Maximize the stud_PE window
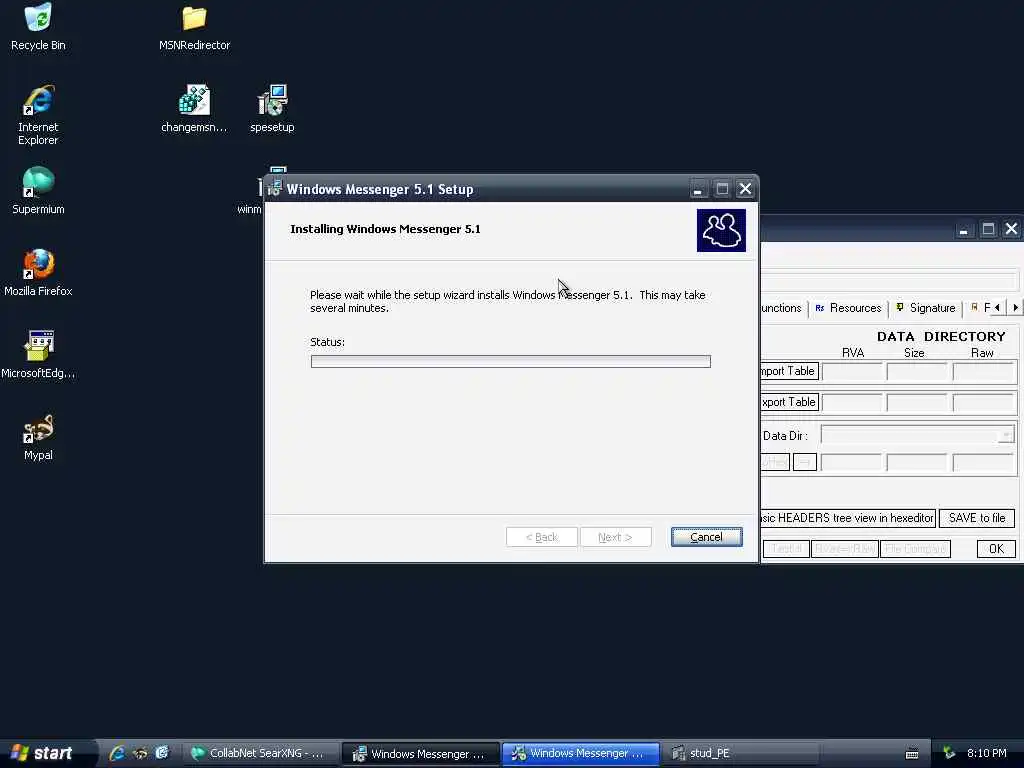The image size is (1024, 768). tap(988, 229)
